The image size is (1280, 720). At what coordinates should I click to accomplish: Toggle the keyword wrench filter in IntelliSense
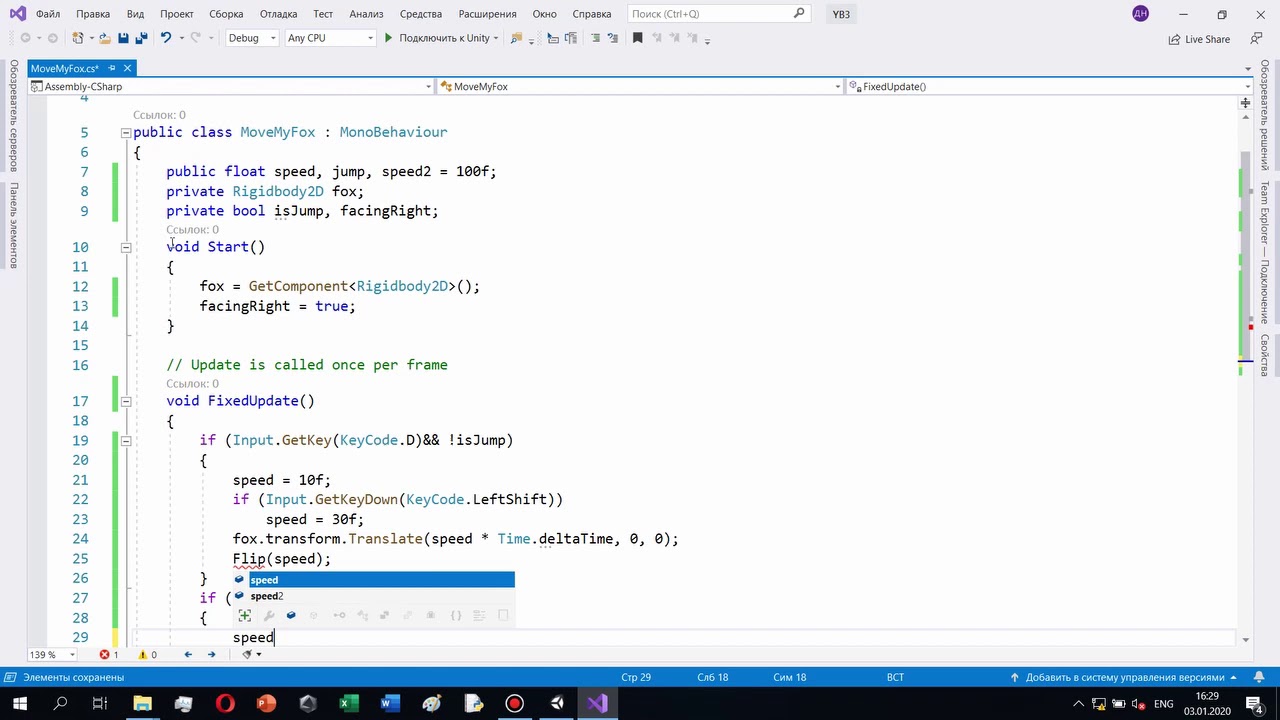(269, 615)
